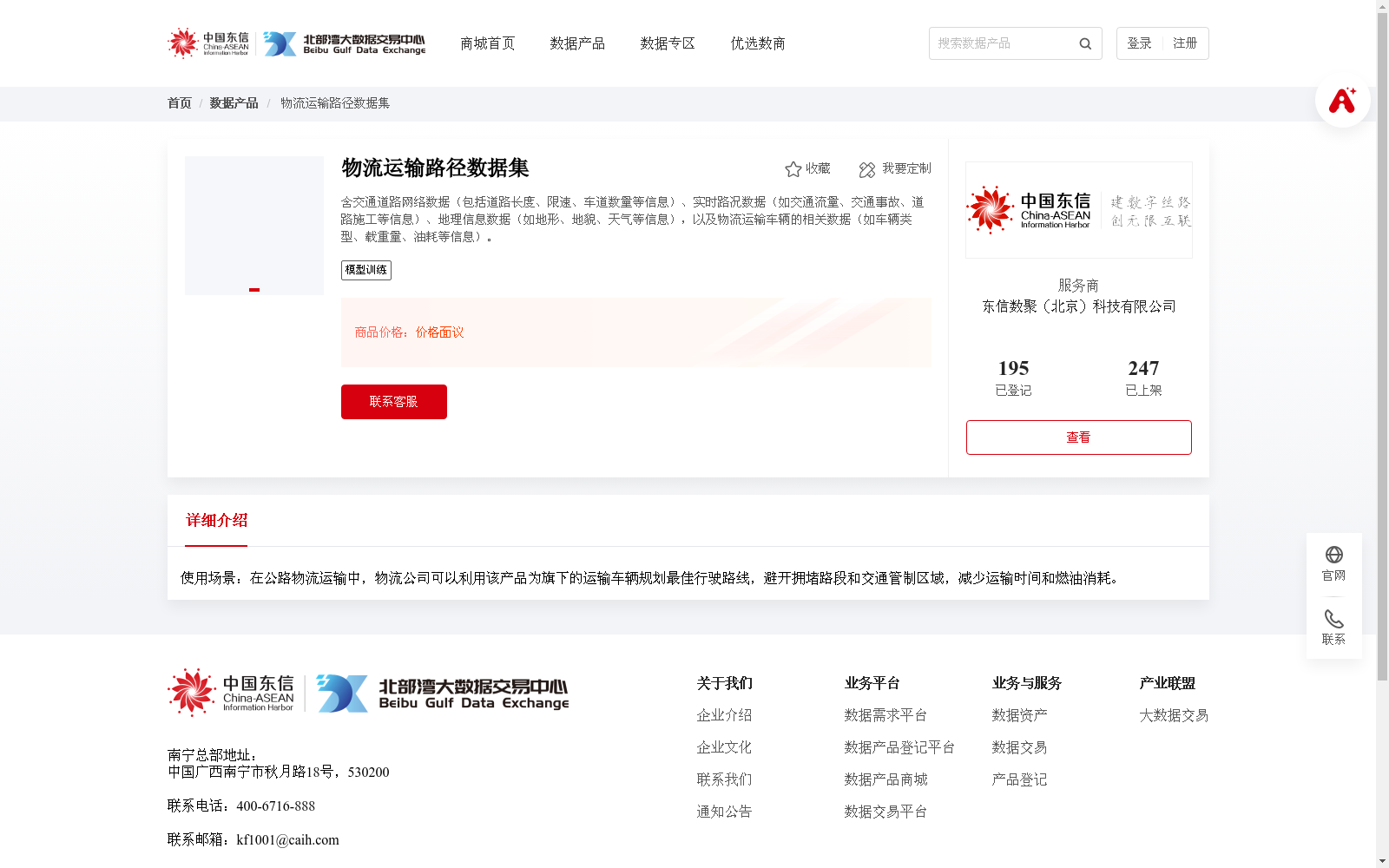The height and width of the screenshot is (868, 1389).
Task: Click the price text 价格面议
Action: (x=439, y=332)
